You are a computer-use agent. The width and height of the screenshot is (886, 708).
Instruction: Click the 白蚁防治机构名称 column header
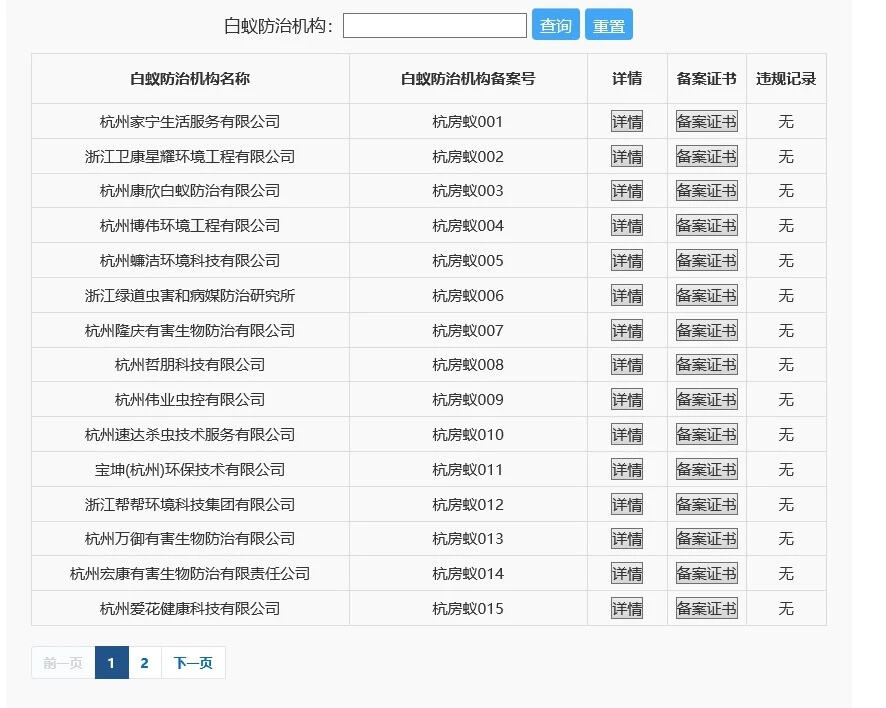(190, 79)
